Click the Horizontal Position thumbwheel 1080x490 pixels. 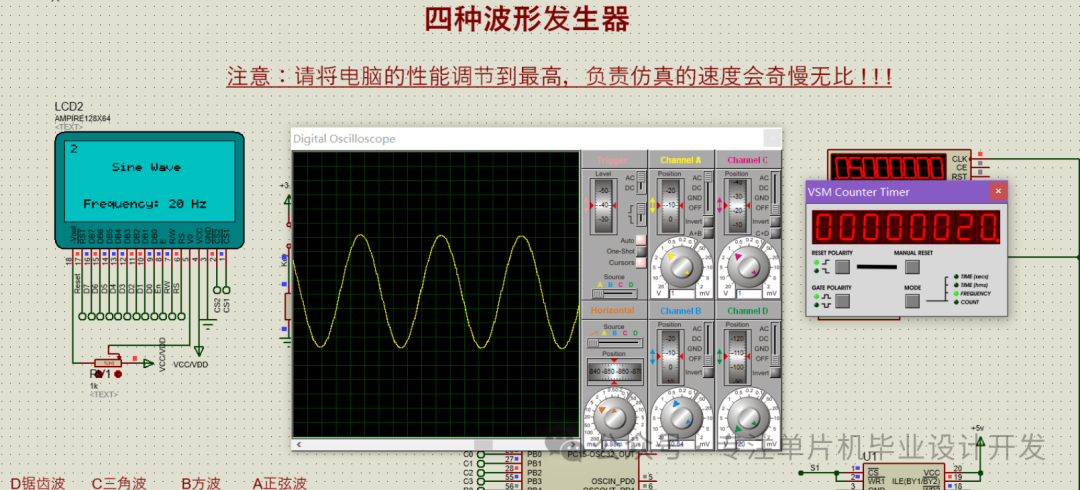click(614, 371)
